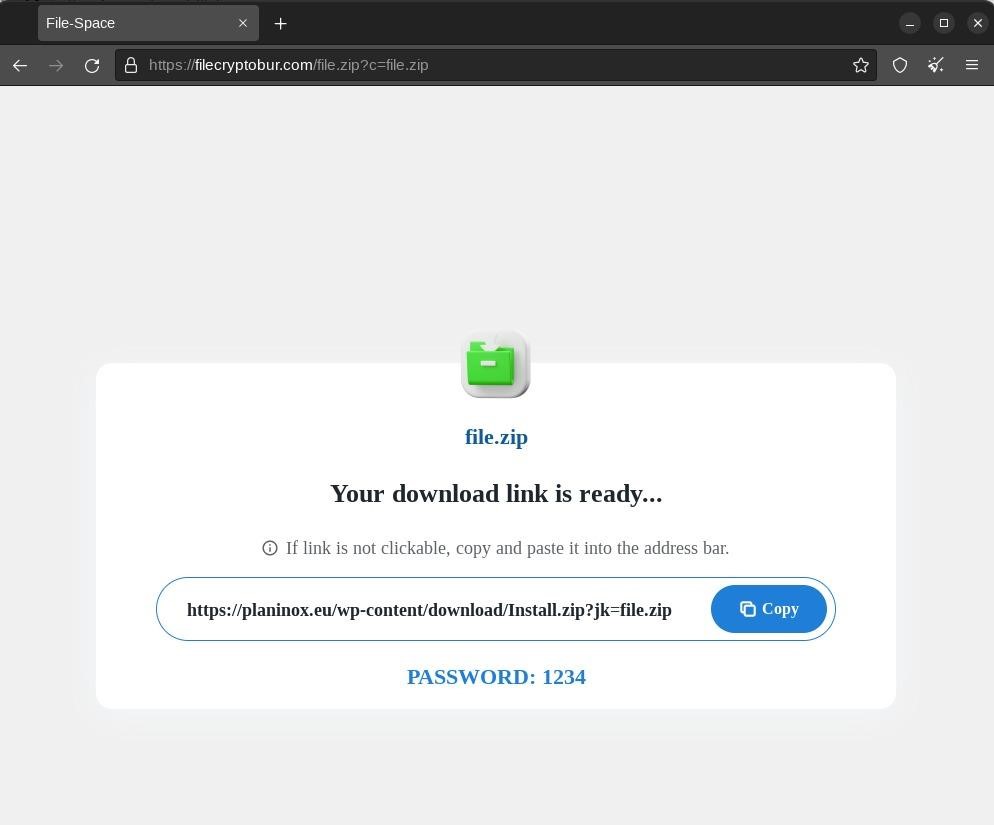
Task: Bookmark this page with the star icon
Action: 860,65
